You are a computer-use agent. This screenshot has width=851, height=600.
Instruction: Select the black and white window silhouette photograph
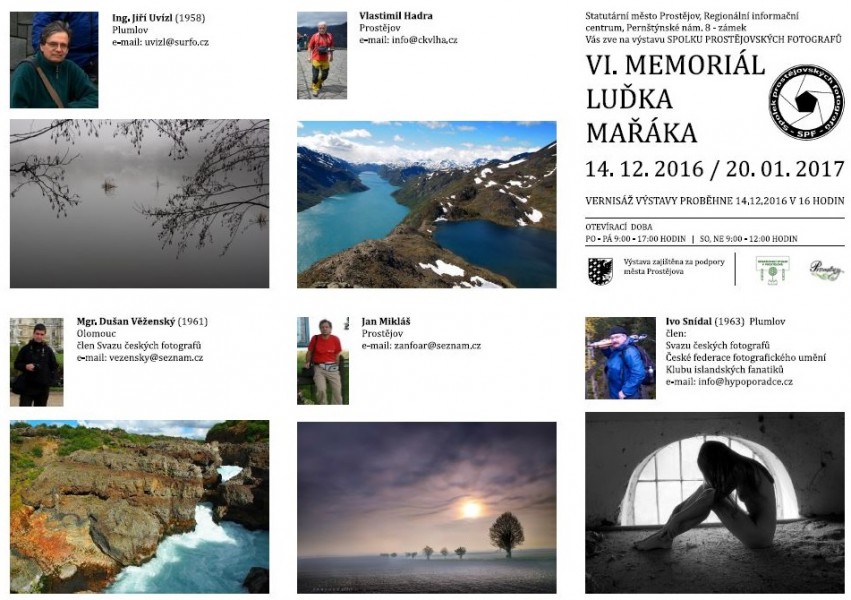715,503
